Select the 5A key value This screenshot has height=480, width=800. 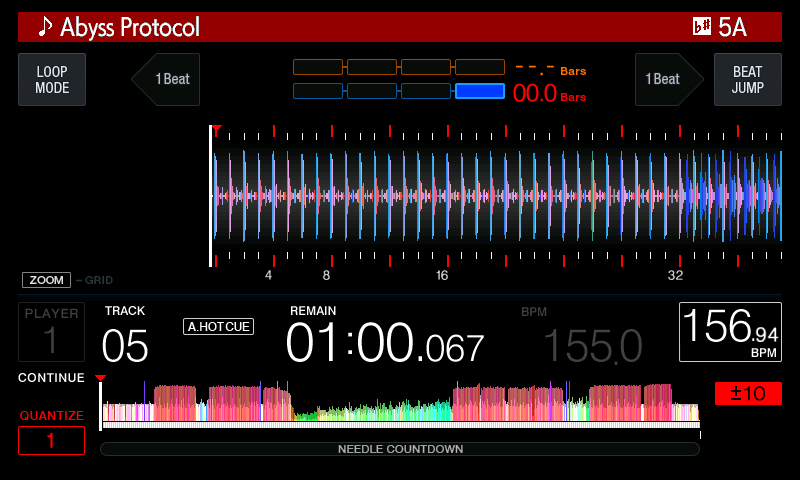(732, 27)
